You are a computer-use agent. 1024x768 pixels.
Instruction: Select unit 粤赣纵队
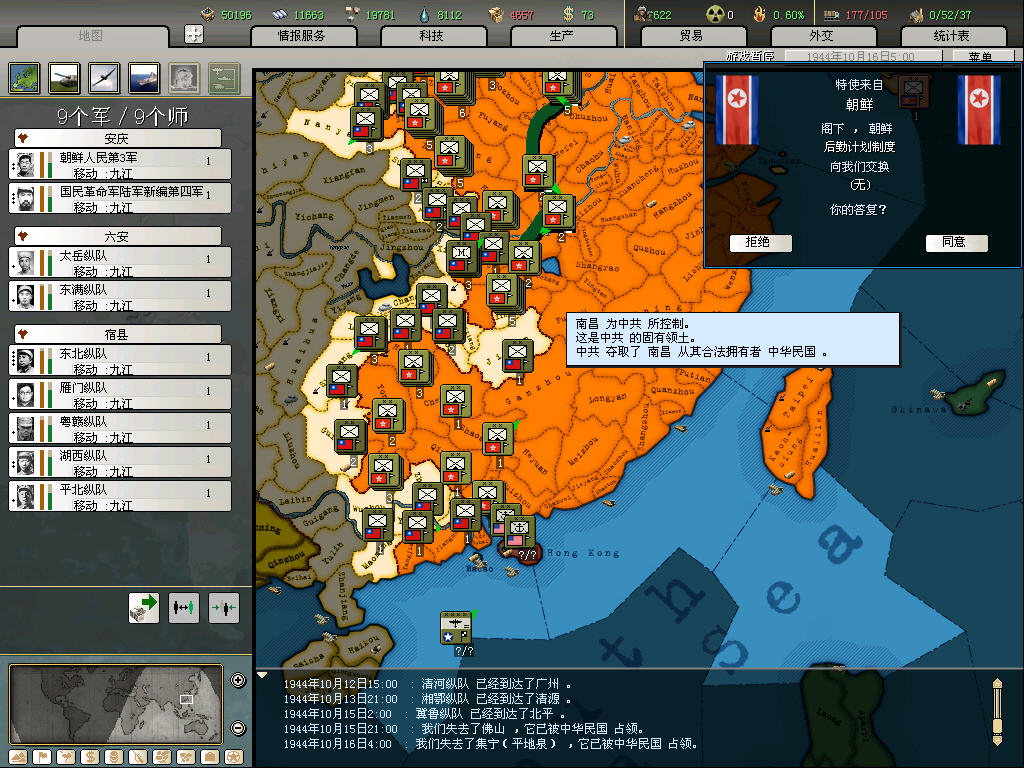120,428
